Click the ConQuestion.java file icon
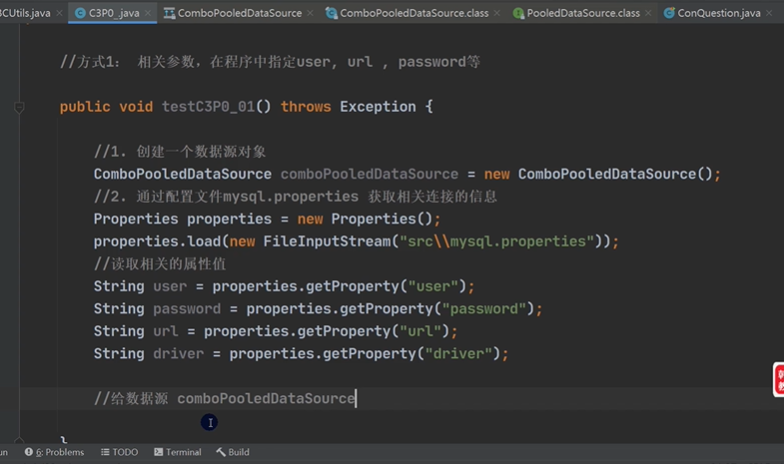Image resolution: width=784 pixels, height=464 pixels. [x=669, y=13]
